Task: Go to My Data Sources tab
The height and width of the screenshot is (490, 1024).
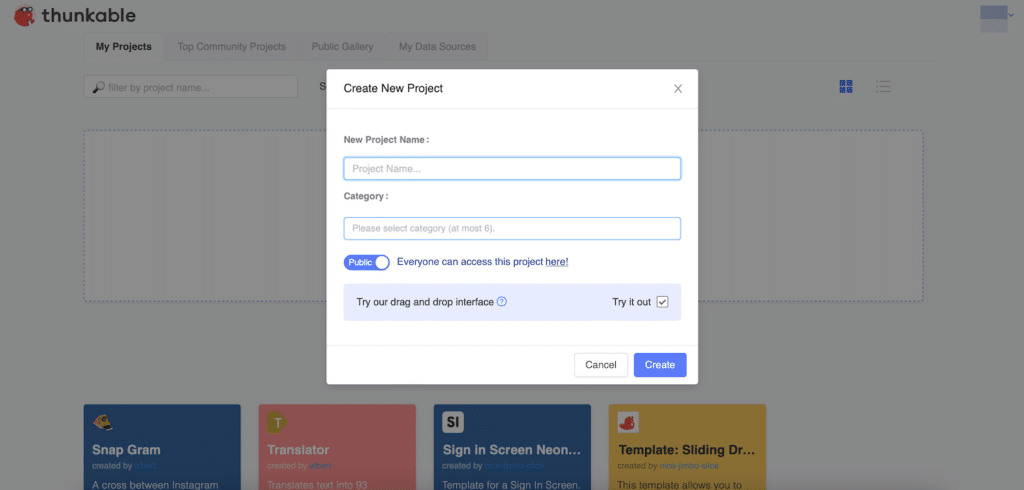Action: pos(437,46)
